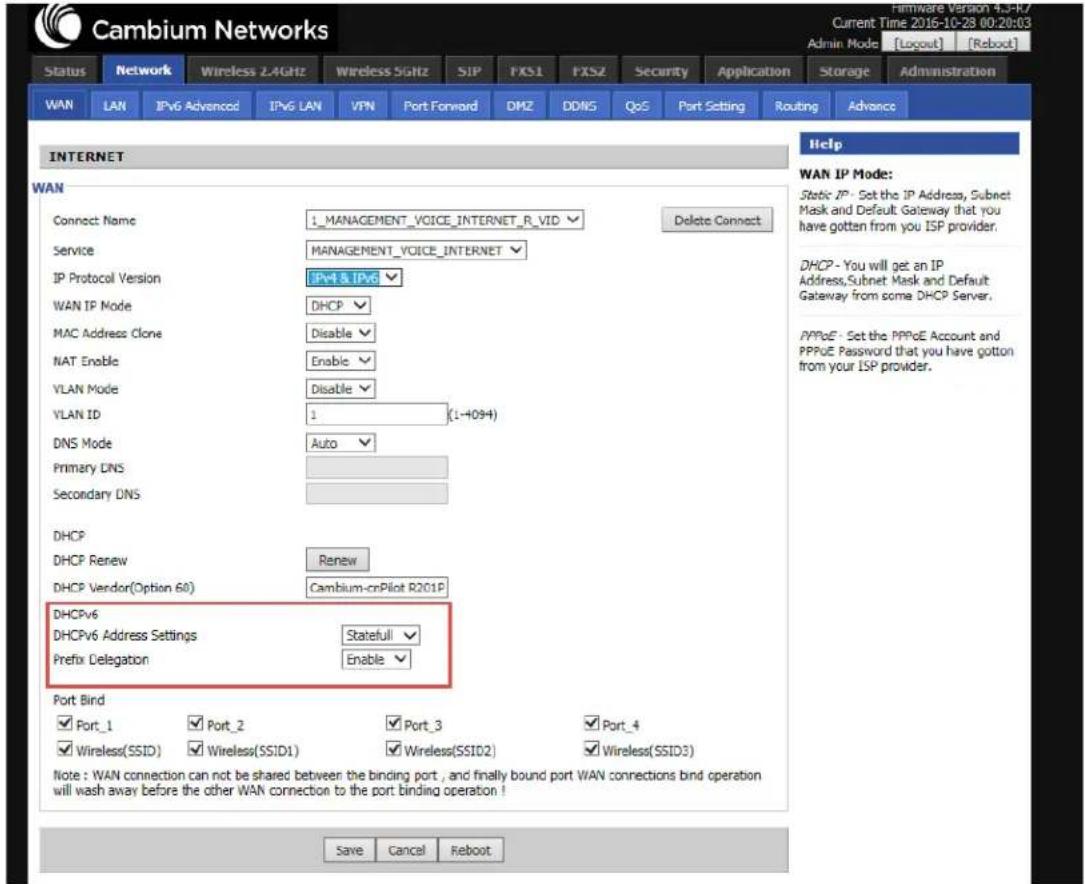Toggle the Port_4 checkbox
The height and width of the screenshot is (884, 1085).
click(591, 724)
